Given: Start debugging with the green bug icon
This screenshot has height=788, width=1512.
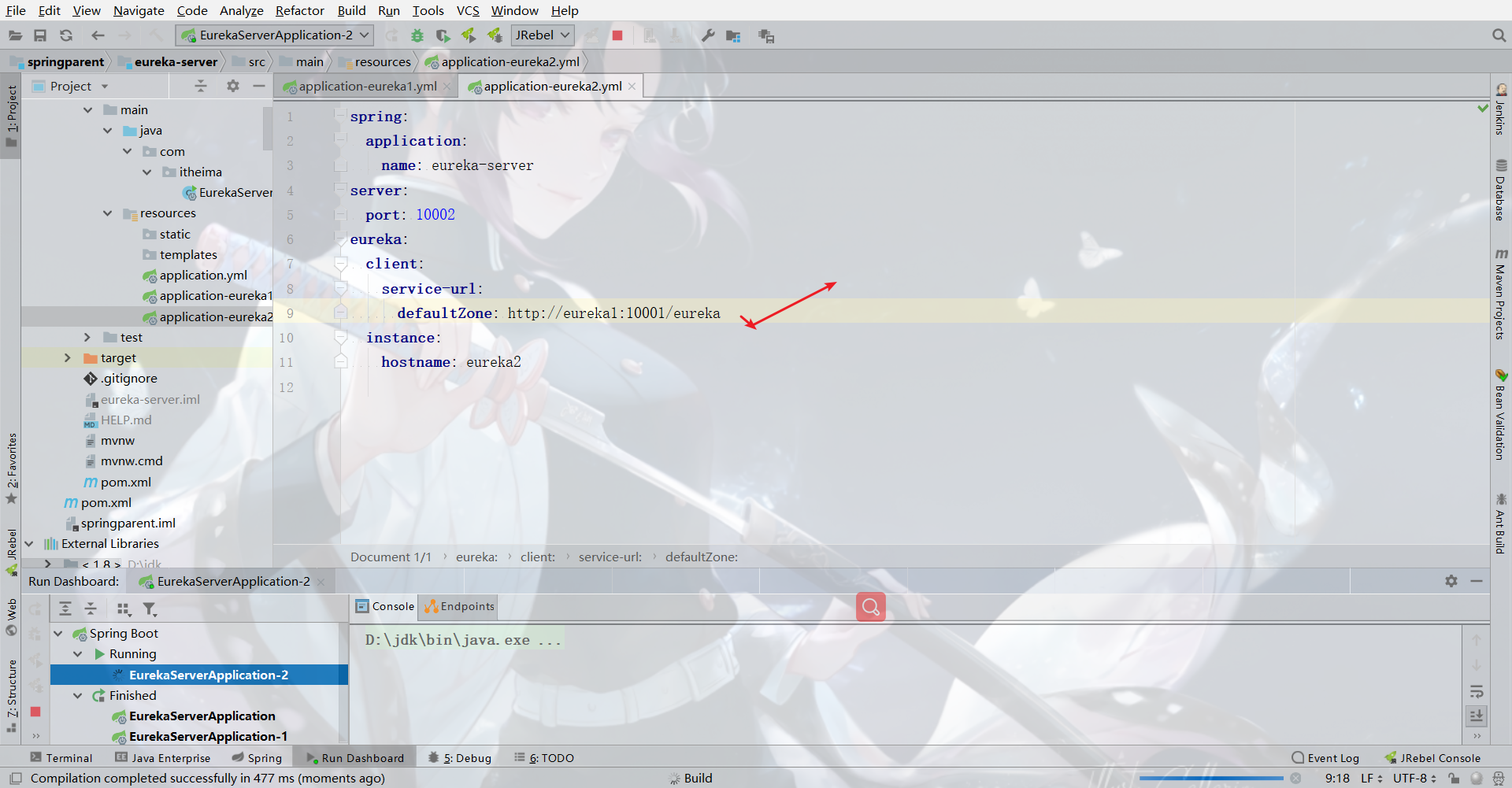Looking at the screenshot, I should 417,35.
